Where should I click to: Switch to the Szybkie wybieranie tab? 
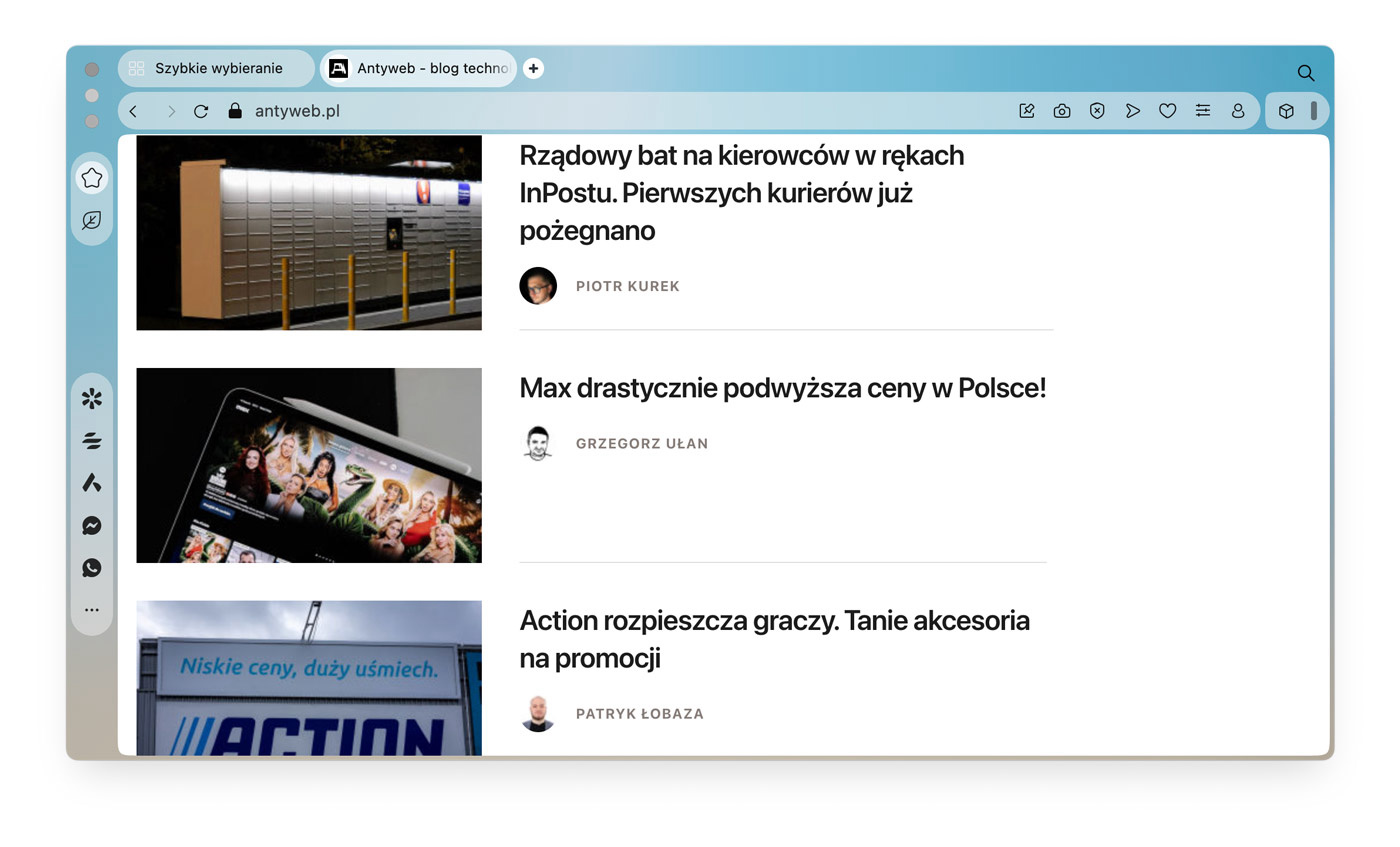(216, 68)
